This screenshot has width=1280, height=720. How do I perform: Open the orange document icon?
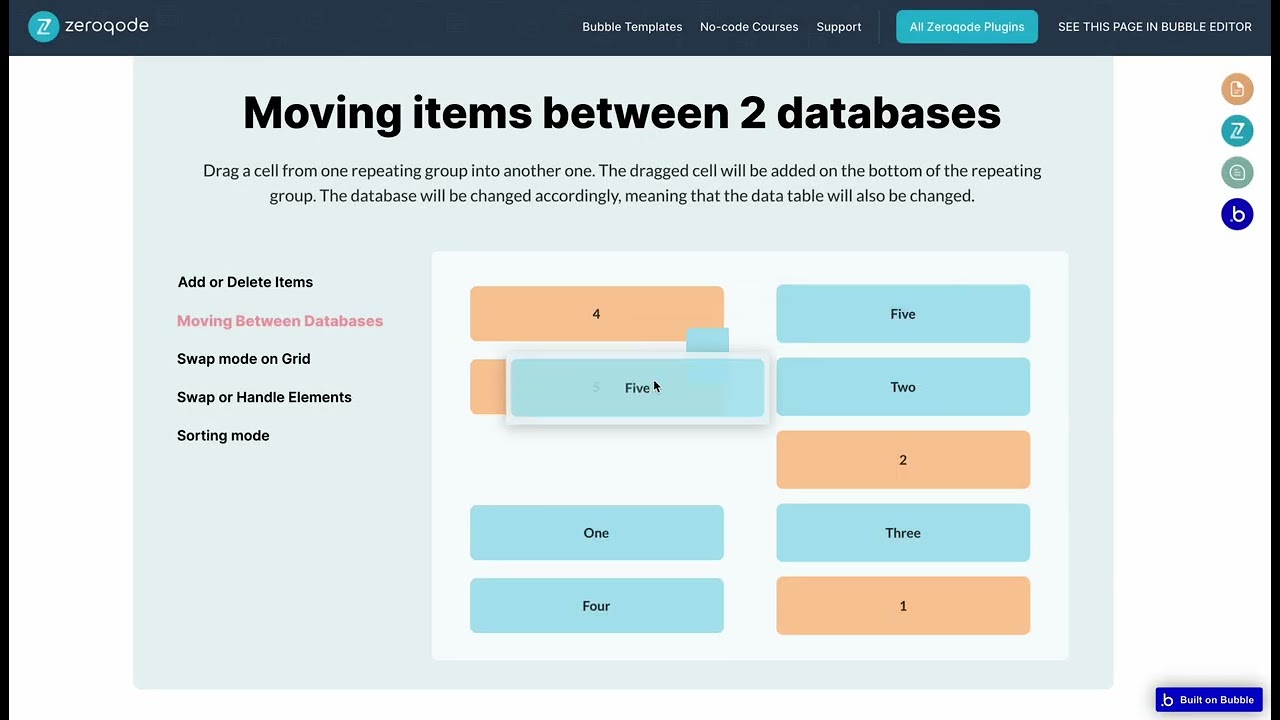pyautogui.click(x=1237, y=89)
